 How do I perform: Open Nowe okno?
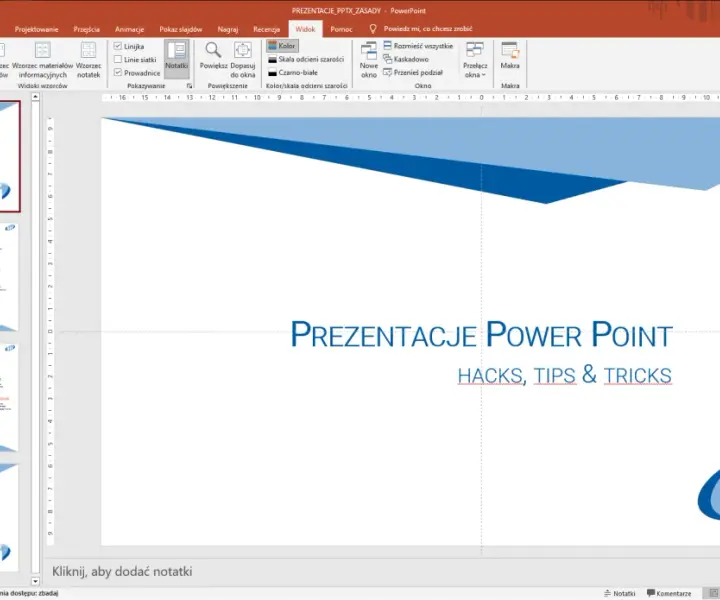point(369,60)
